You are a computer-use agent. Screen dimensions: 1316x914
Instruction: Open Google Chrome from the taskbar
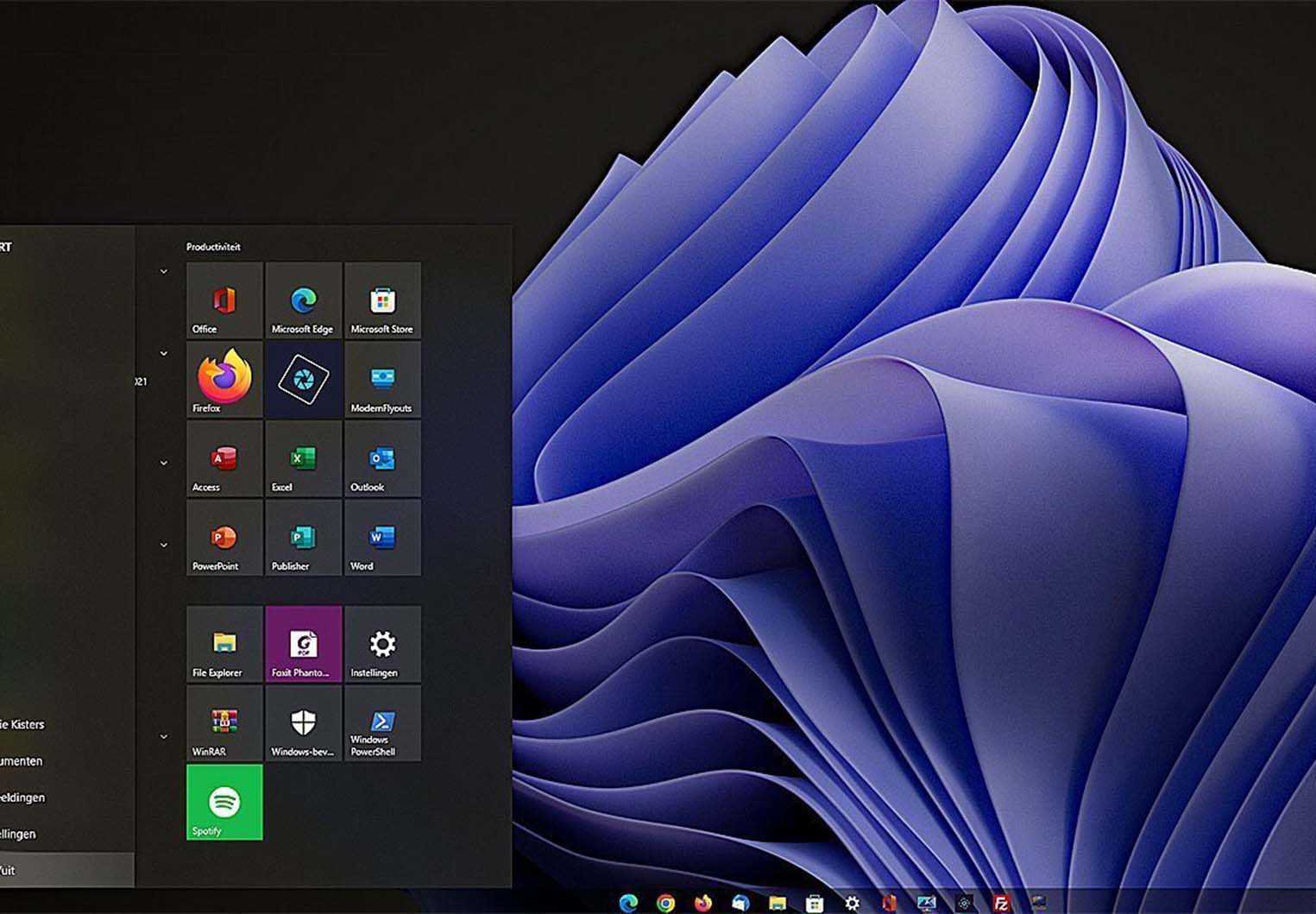[665, 903]
